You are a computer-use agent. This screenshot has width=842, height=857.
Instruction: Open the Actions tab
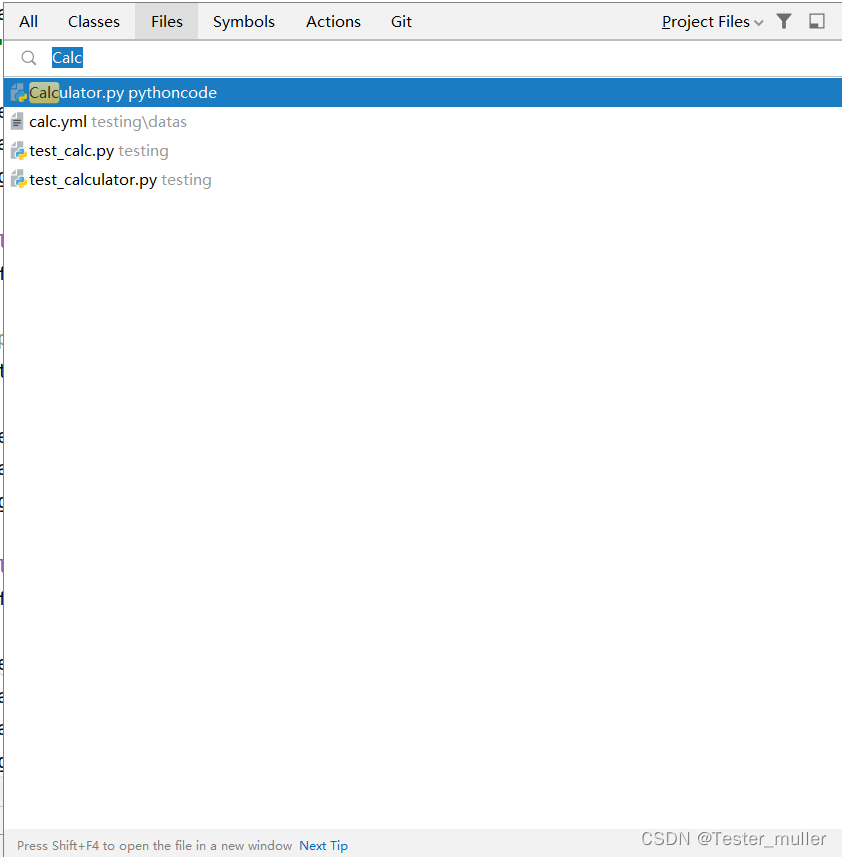click(333, 21)
